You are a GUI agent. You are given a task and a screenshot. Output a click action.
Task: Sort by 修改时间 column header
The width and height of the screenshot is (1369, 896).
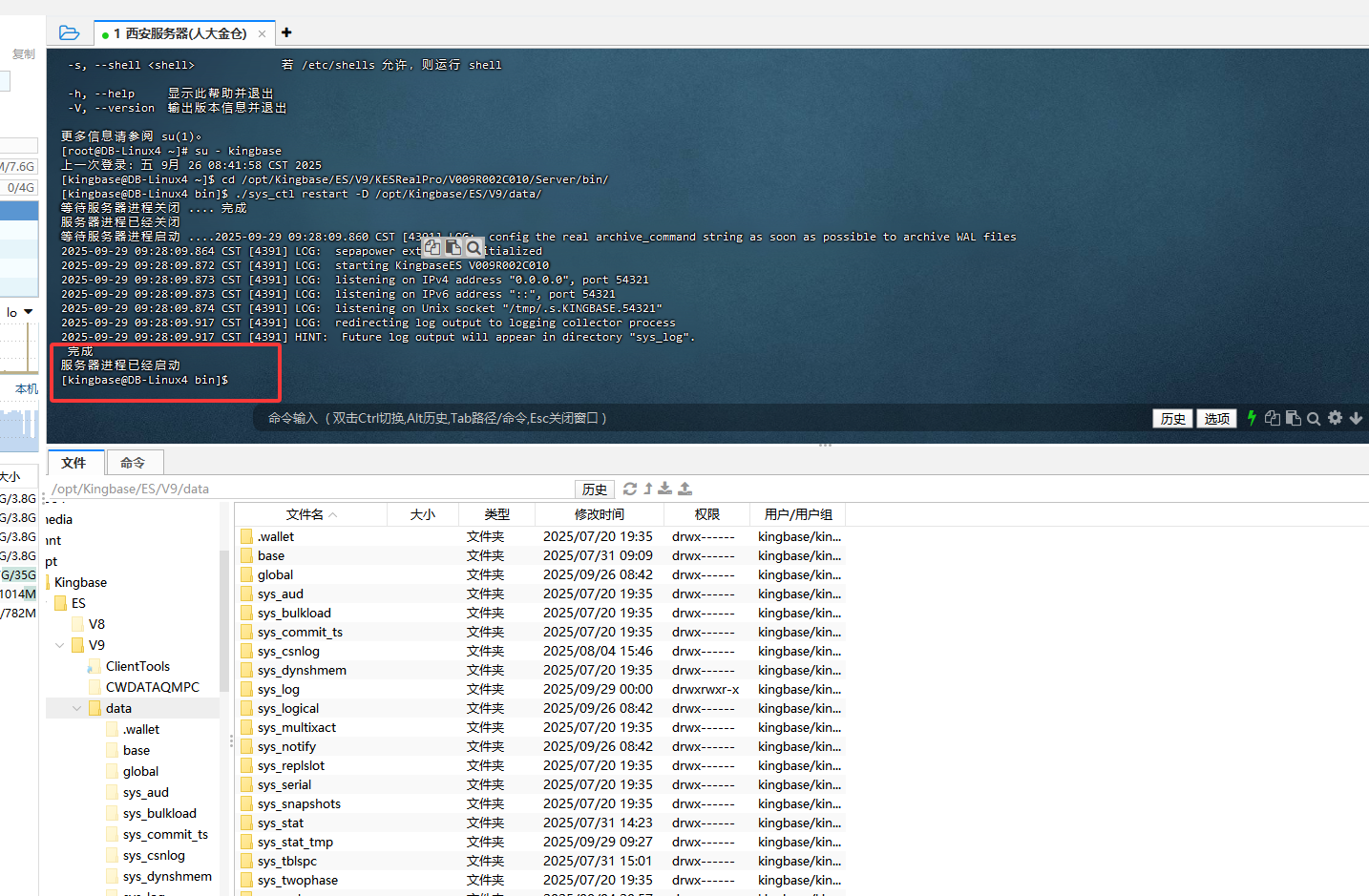[600, 514]
